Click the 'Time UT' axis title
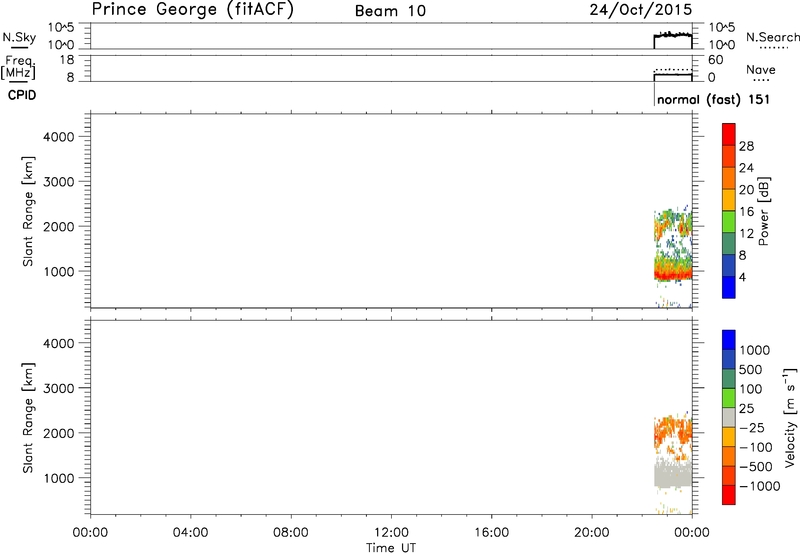Viewport: 800px width, 554px height. [391, 548]
